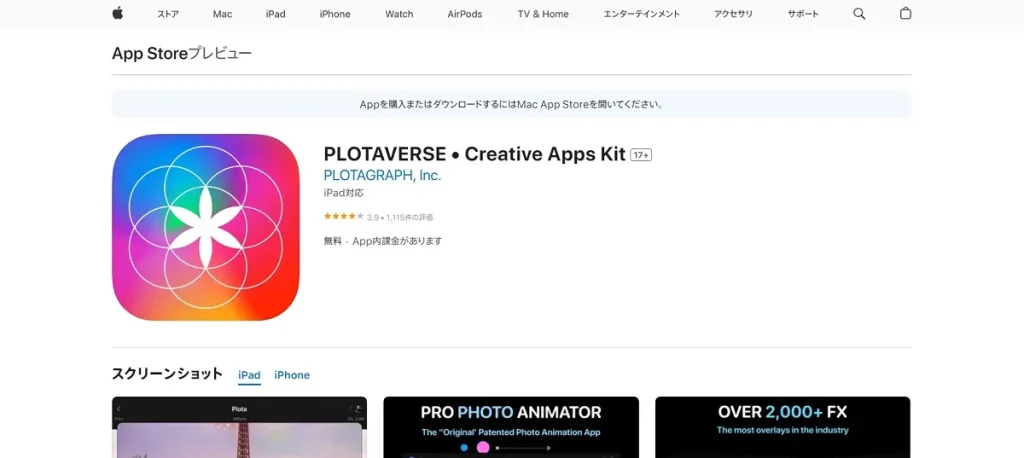Screen dimensions: 1024x458
Task: Open the アクセサリ menu item
Action: (x=733, y=14)
